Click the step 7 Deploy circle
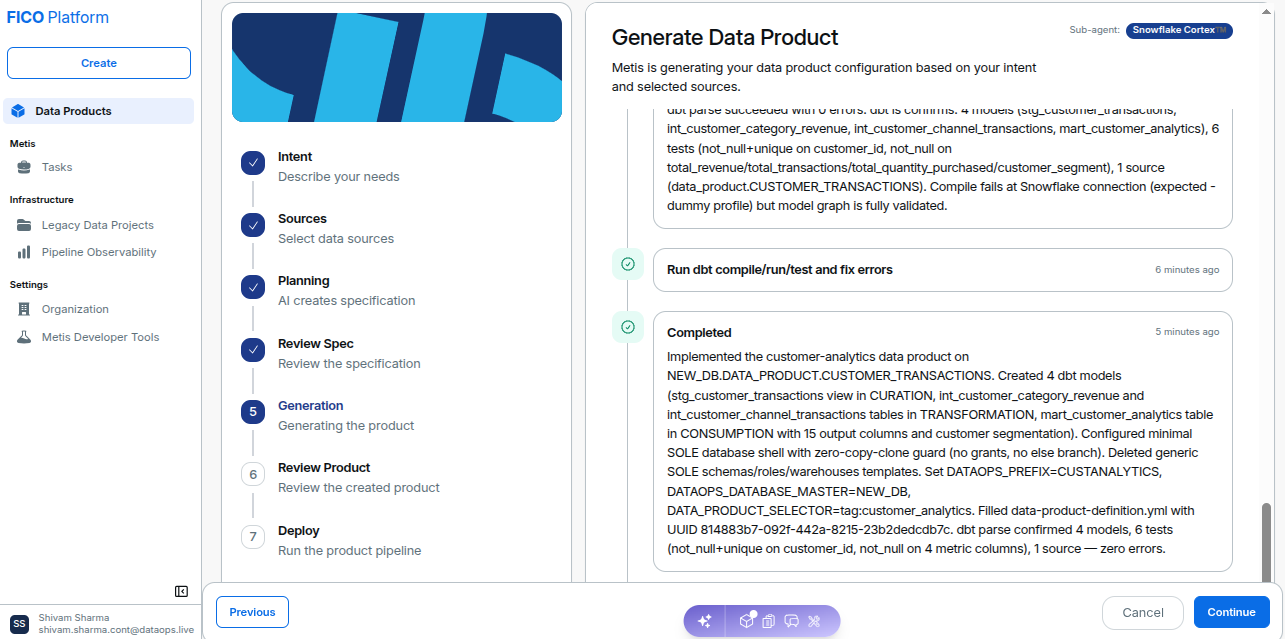This screenshot has height=639, width=1285. (x=253, y=537)
